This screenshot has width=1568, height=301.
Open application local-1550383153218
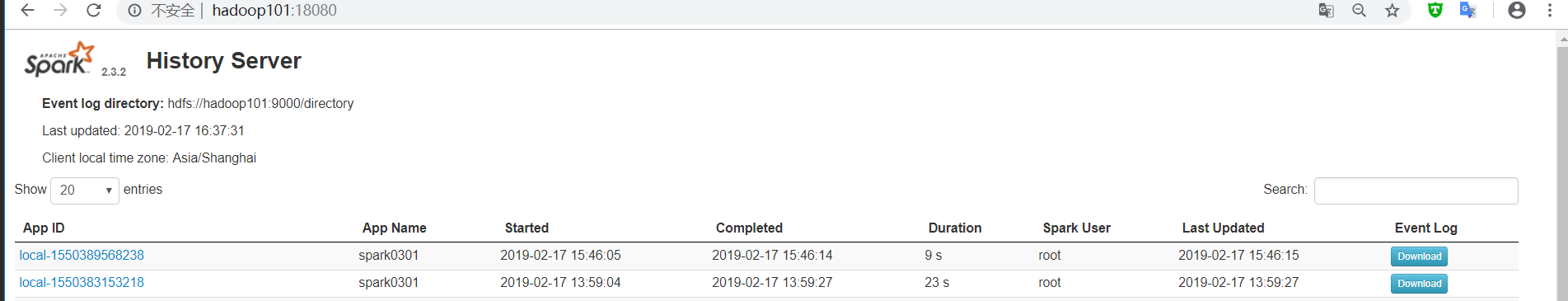pyautogui.click(x=82, y=283)
